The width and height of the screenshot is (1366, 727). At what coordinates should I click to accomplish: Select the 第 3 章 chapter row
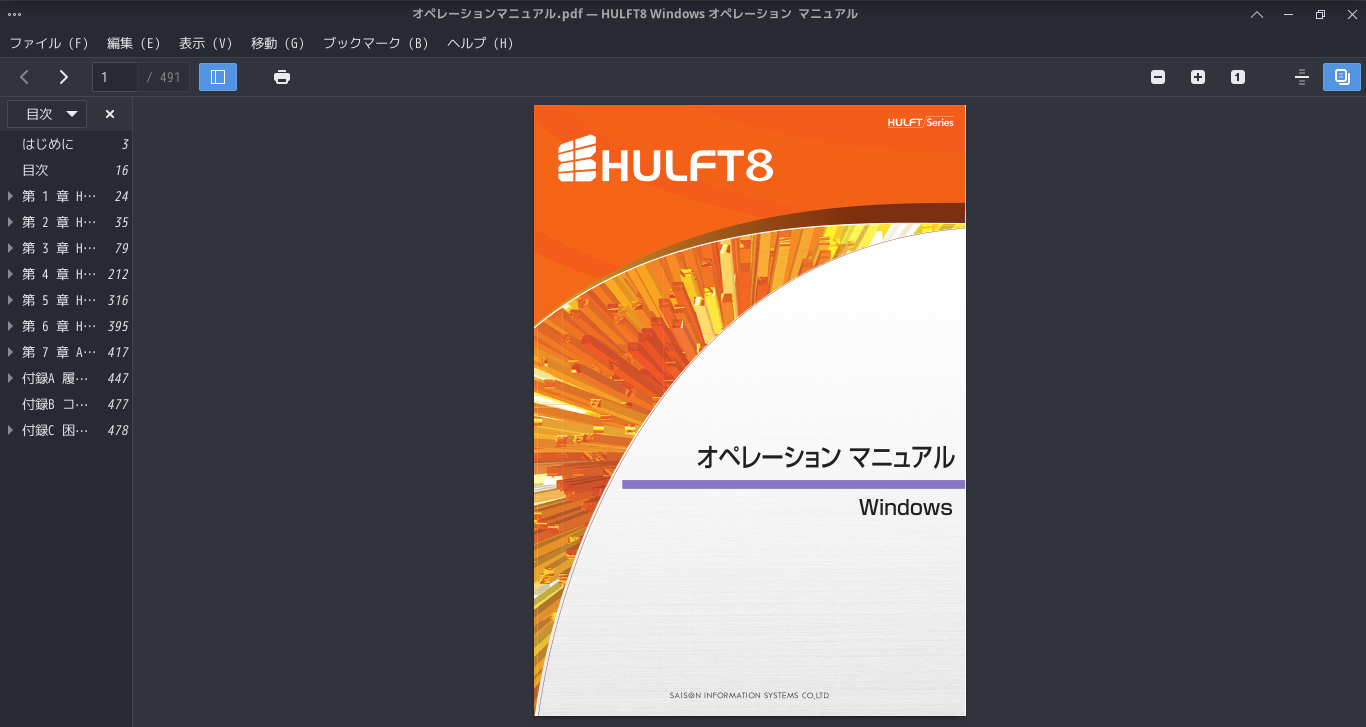point(66,248)
